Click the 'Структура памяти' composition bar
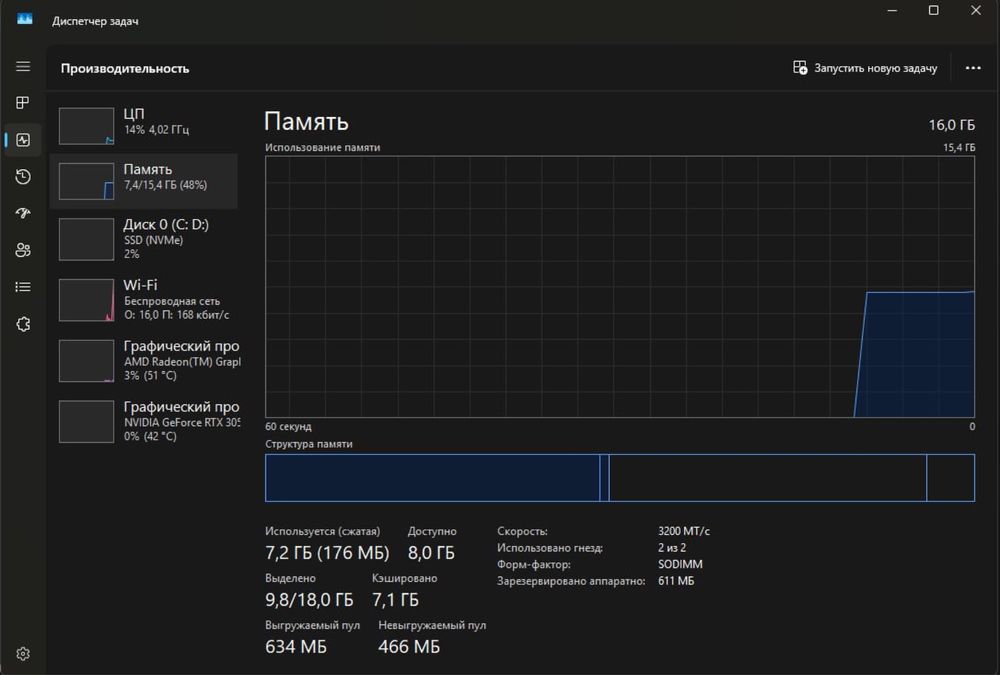 [619, 477]
